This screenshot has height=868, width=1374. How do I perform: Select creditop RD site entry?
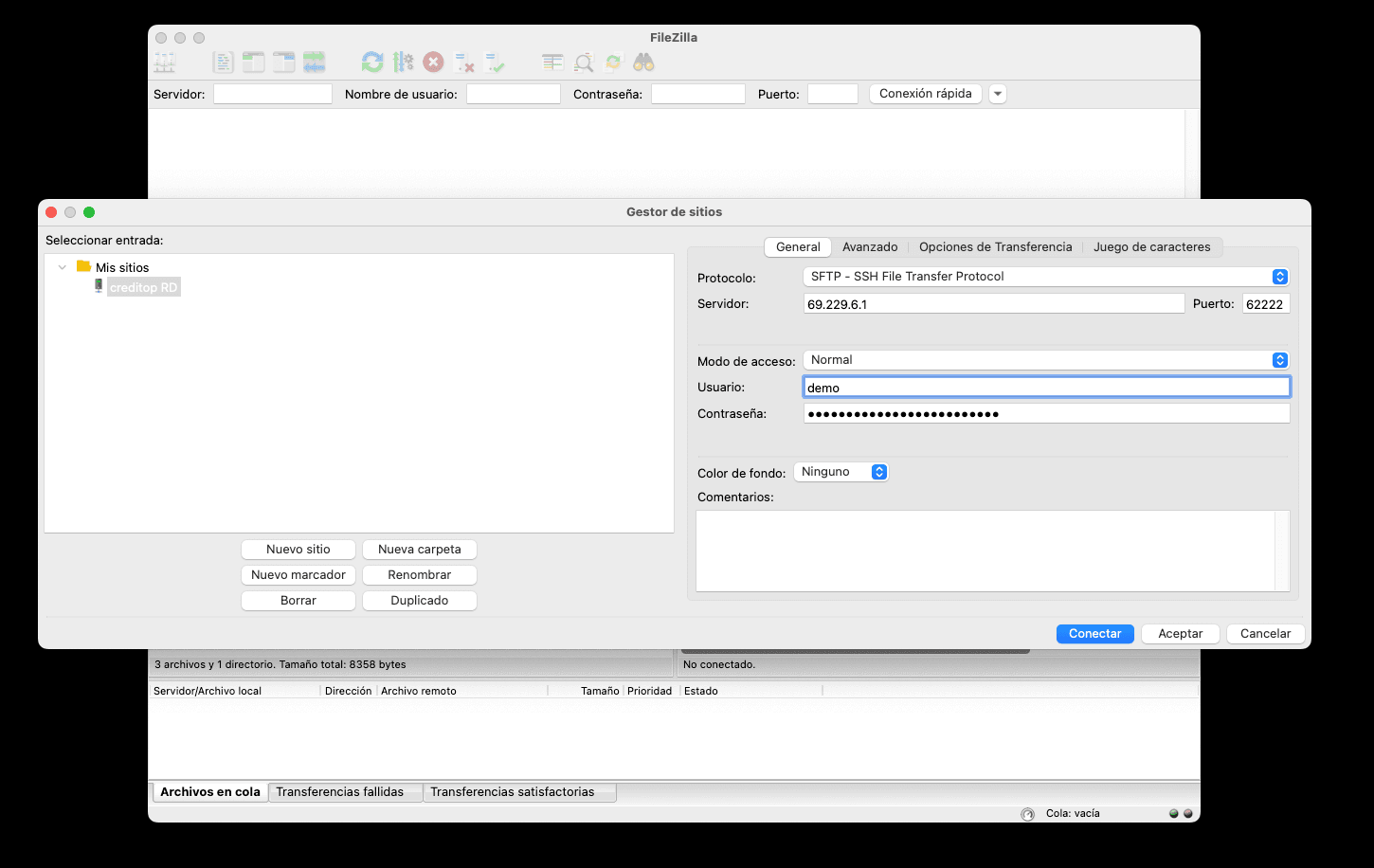click(143, 287)
